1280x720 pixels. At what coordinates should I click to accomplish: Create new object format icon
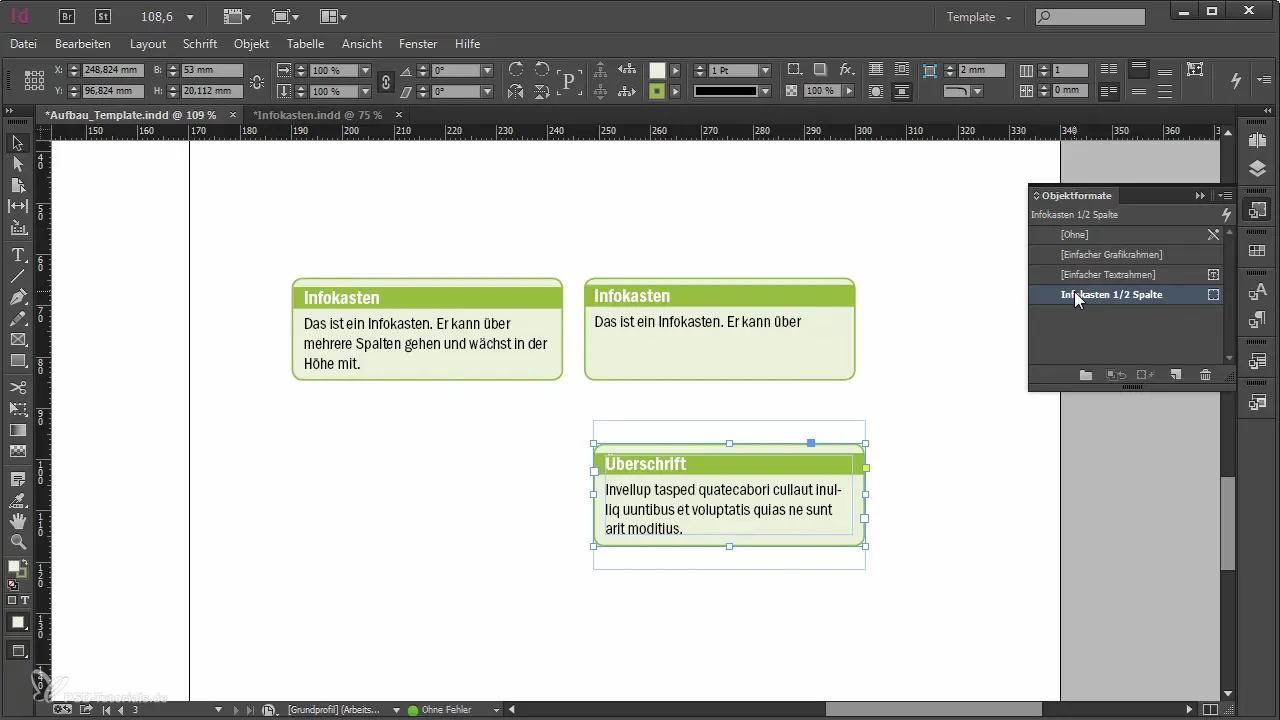point(1176,375)
